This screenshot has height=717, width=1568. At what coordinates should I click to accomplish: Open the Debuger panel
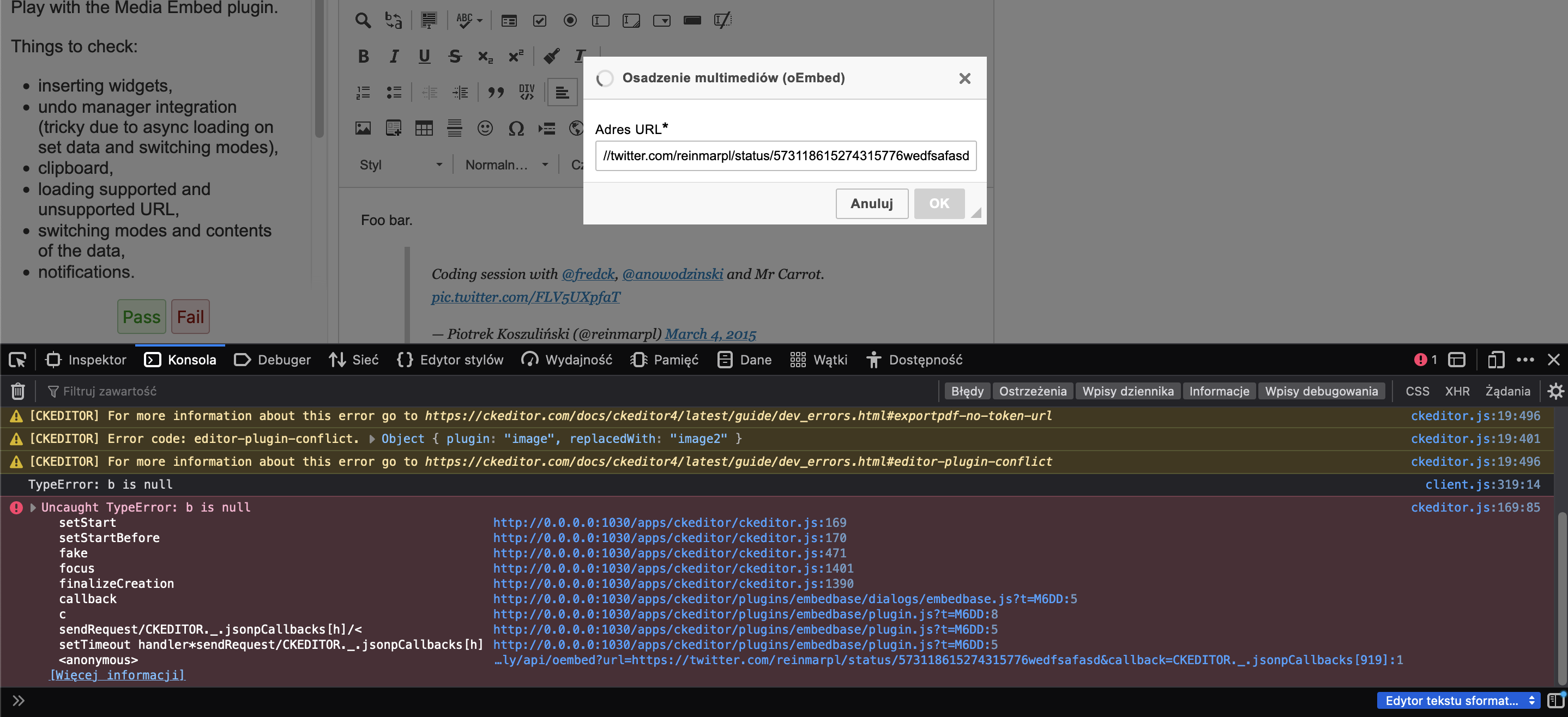[272, 360]
